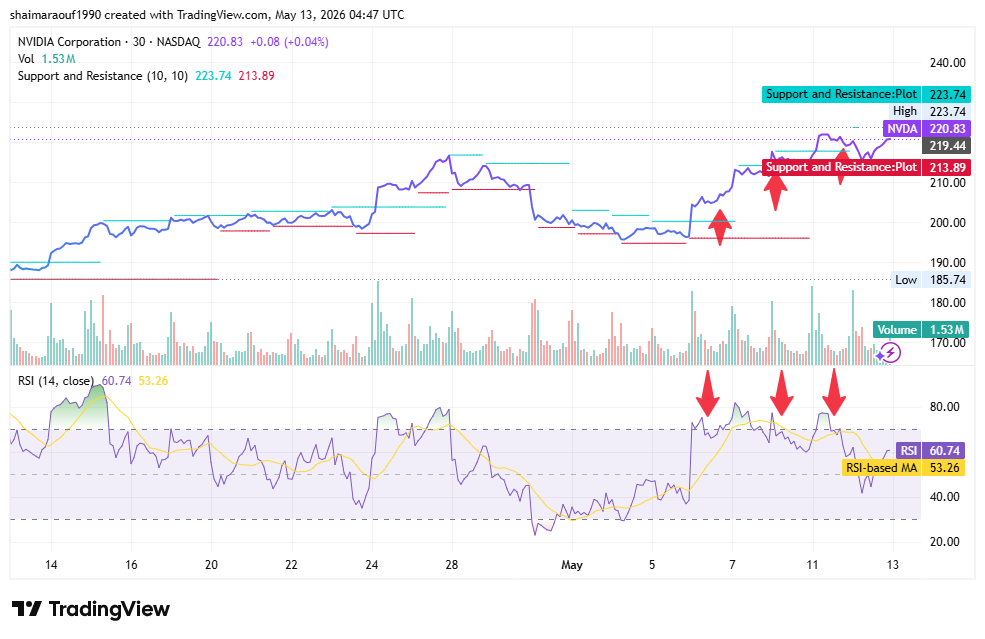
Task: Click the May label on the time axis
Action: [x=572, y=565]
